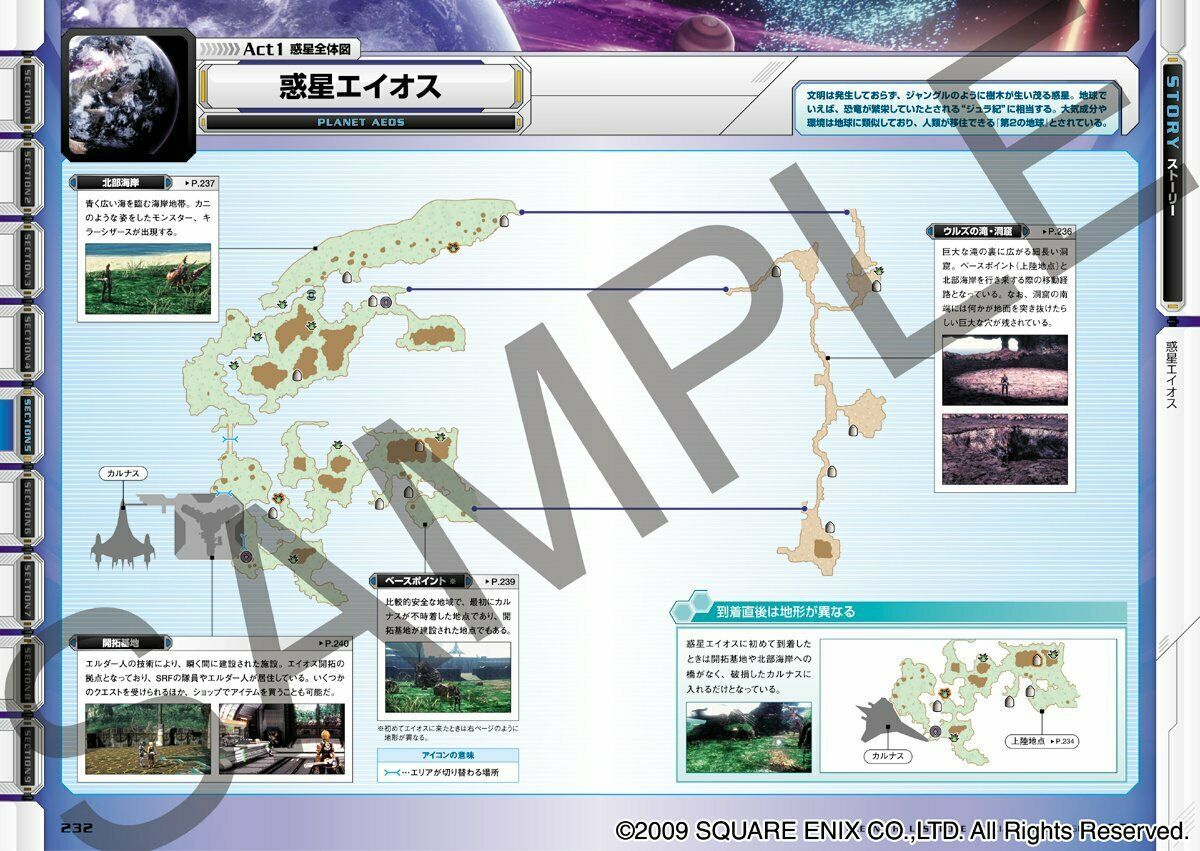Viewport: 1200px width, 851px height.
Task: Click the ©2009 SQUARE ENIX copyright text
Action: 902,830
